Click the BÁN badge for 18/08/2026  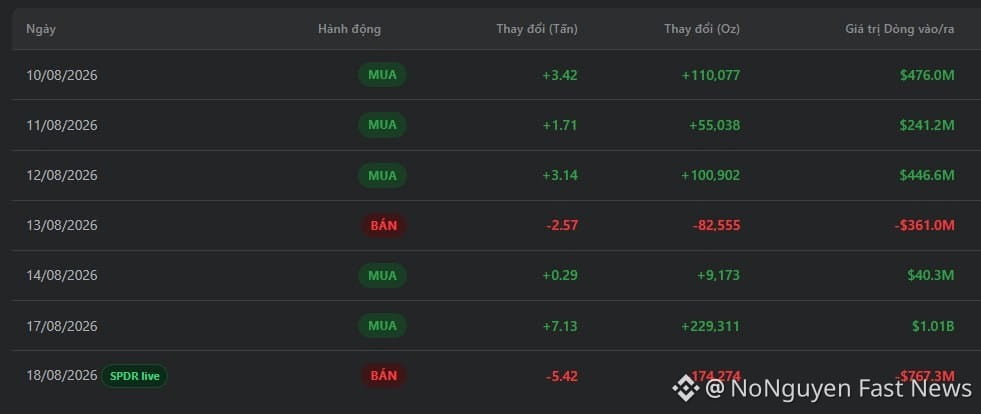[384, 376]
